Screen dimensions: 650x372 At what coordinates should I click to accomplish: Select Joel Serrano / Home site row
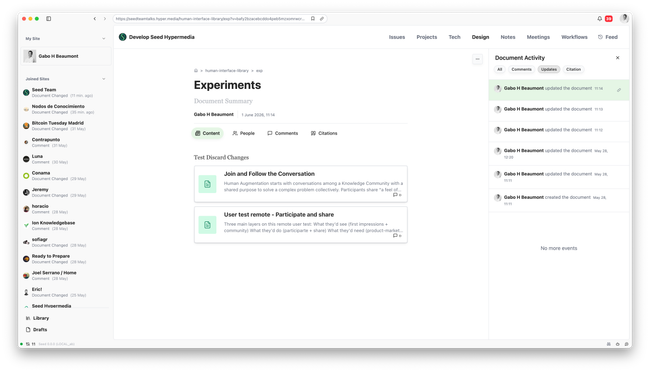click(x=66, y=275)
